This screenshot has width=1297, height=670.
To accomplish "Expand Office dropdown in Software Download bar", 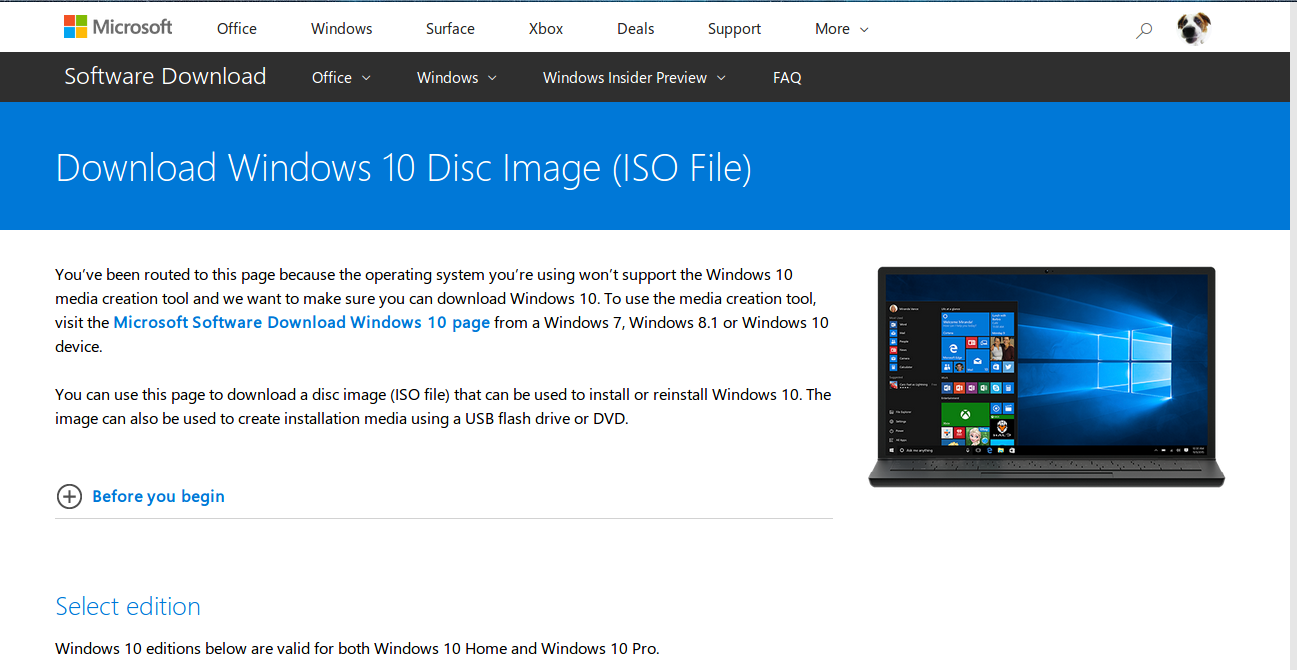I will (341, 78).
